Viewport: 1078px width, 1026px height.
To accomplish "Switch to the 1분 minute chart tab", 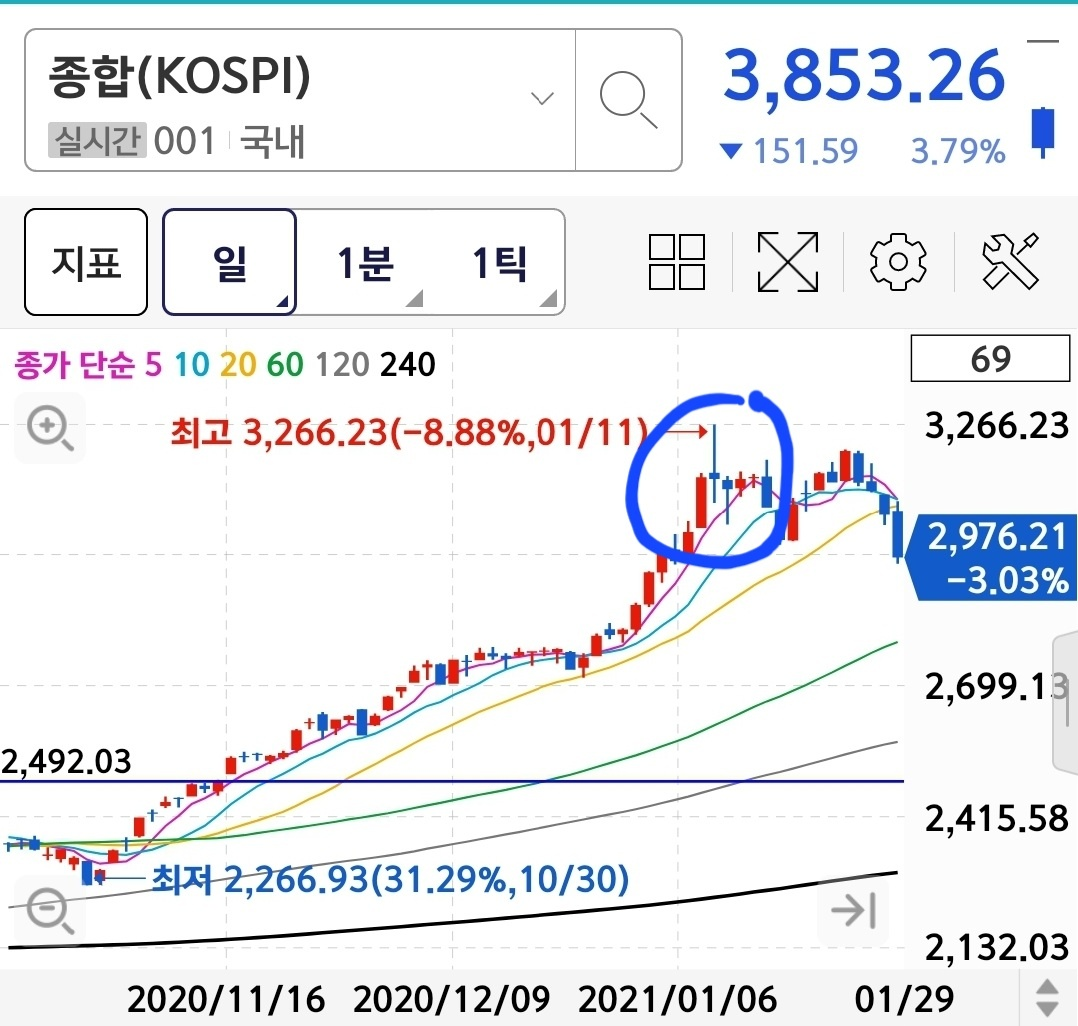I will 364,262.
